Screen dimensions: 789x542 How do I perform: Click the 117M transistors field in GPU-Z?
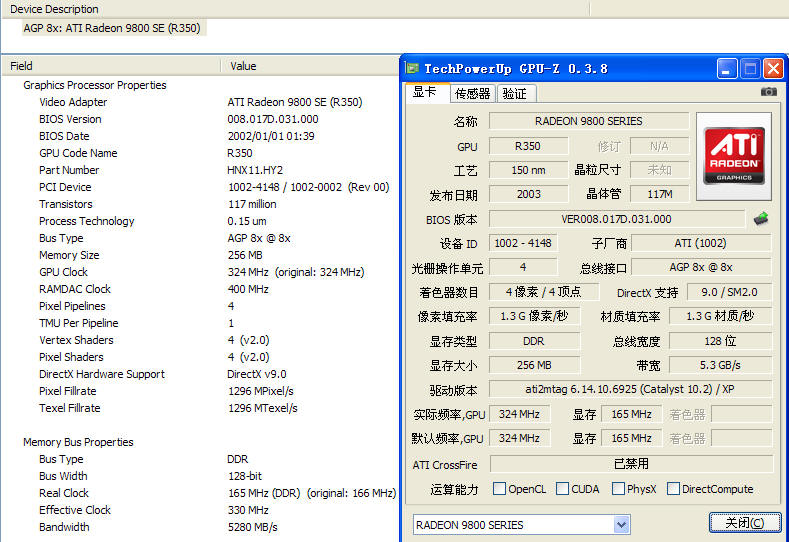660,194
